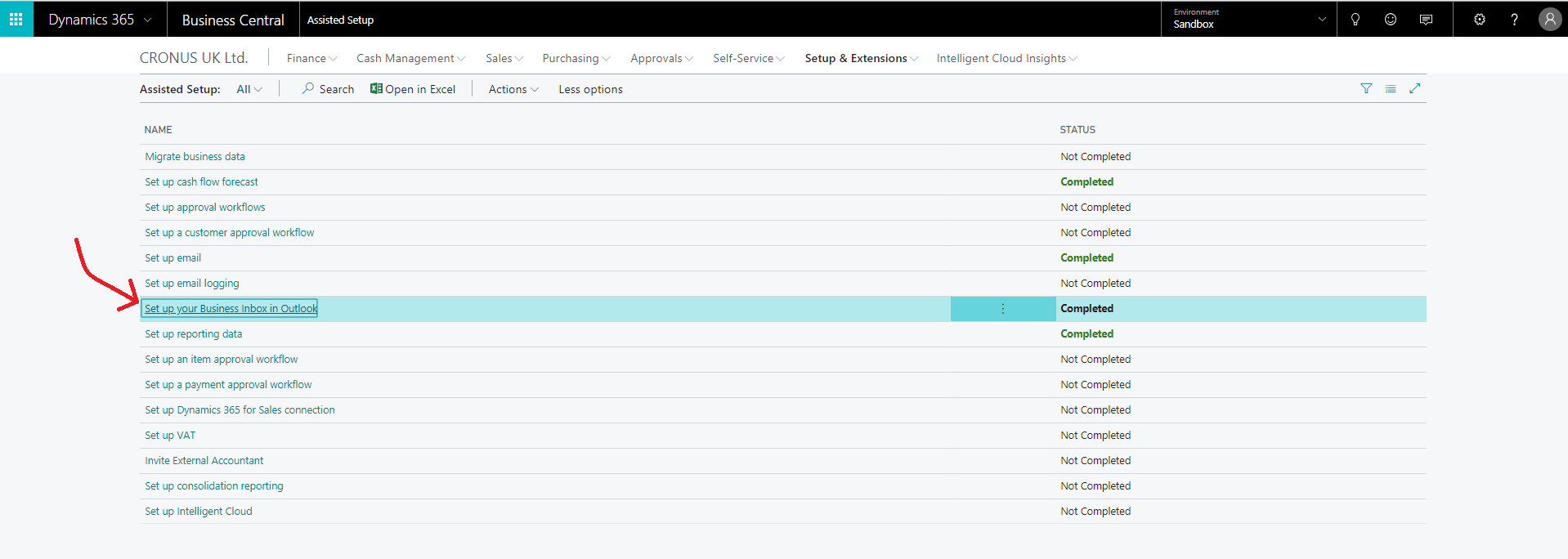This screenshot has width=1568, height=559.
Task: Open the Finance menu
Action: (x=311, y=58)
